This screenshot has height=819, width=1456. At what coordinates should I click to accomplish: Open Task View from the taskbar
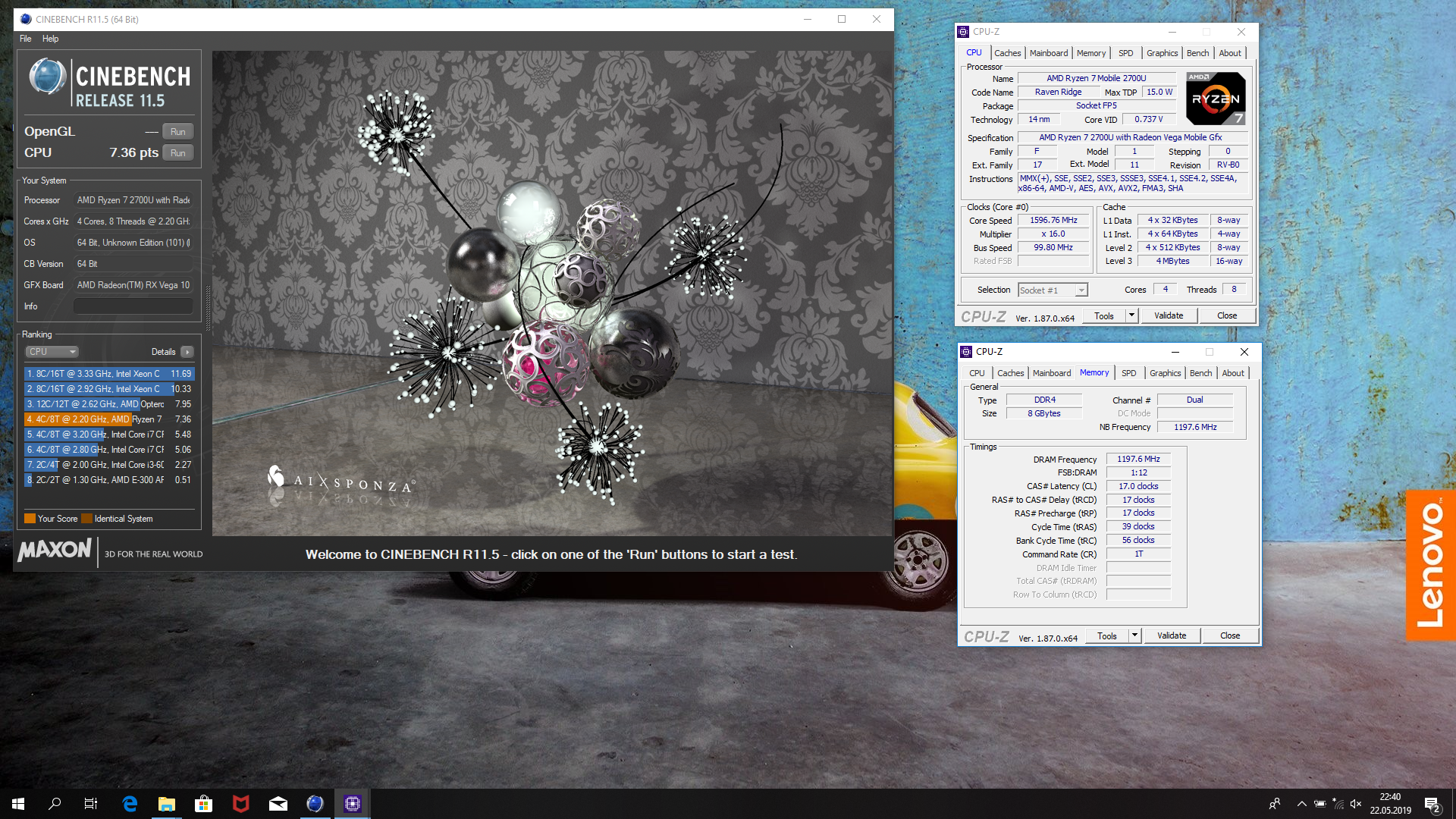coord(91,804)
